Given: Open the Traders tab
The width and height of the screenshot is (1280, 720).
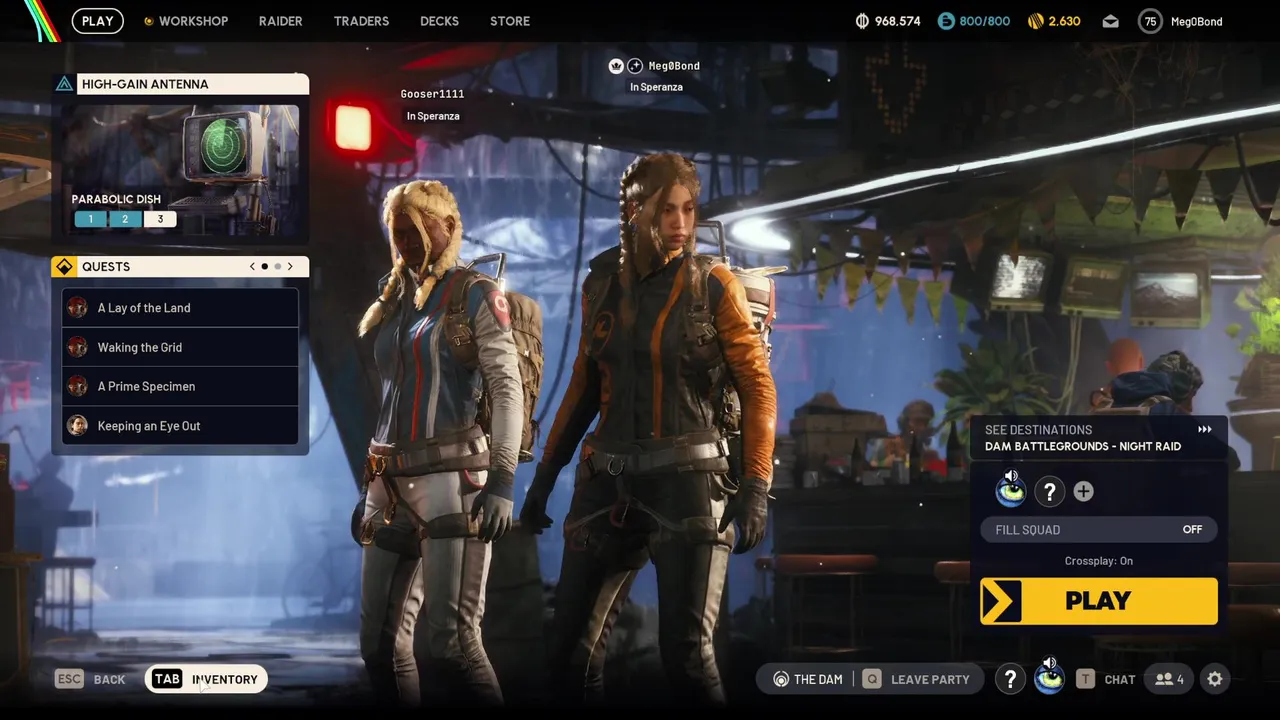Looking at the screenshot, I should (361, 21).
